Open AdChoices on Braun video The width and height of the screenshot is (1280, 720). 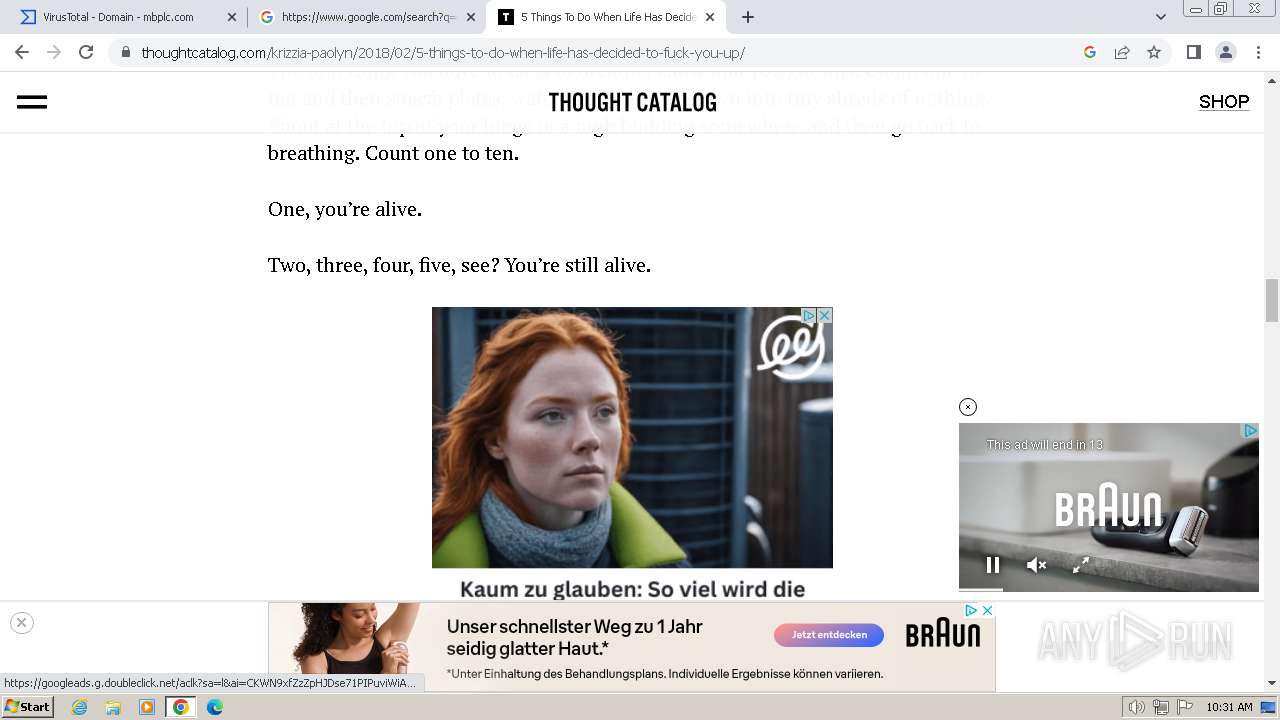(x=1250, y=431)
